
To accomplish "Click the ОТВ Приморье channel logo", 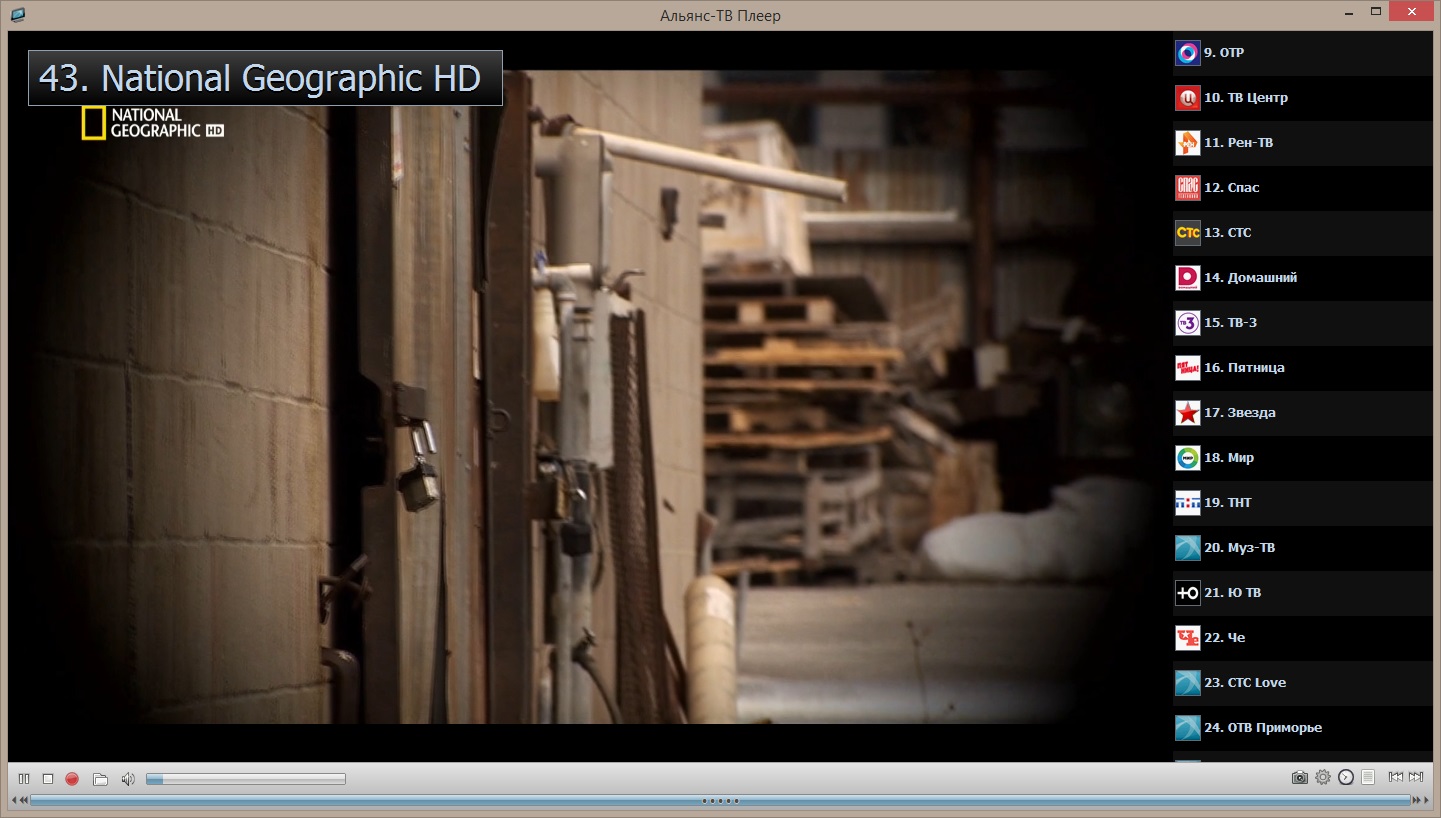I will pyautogui.click(x=1187, y=728).
